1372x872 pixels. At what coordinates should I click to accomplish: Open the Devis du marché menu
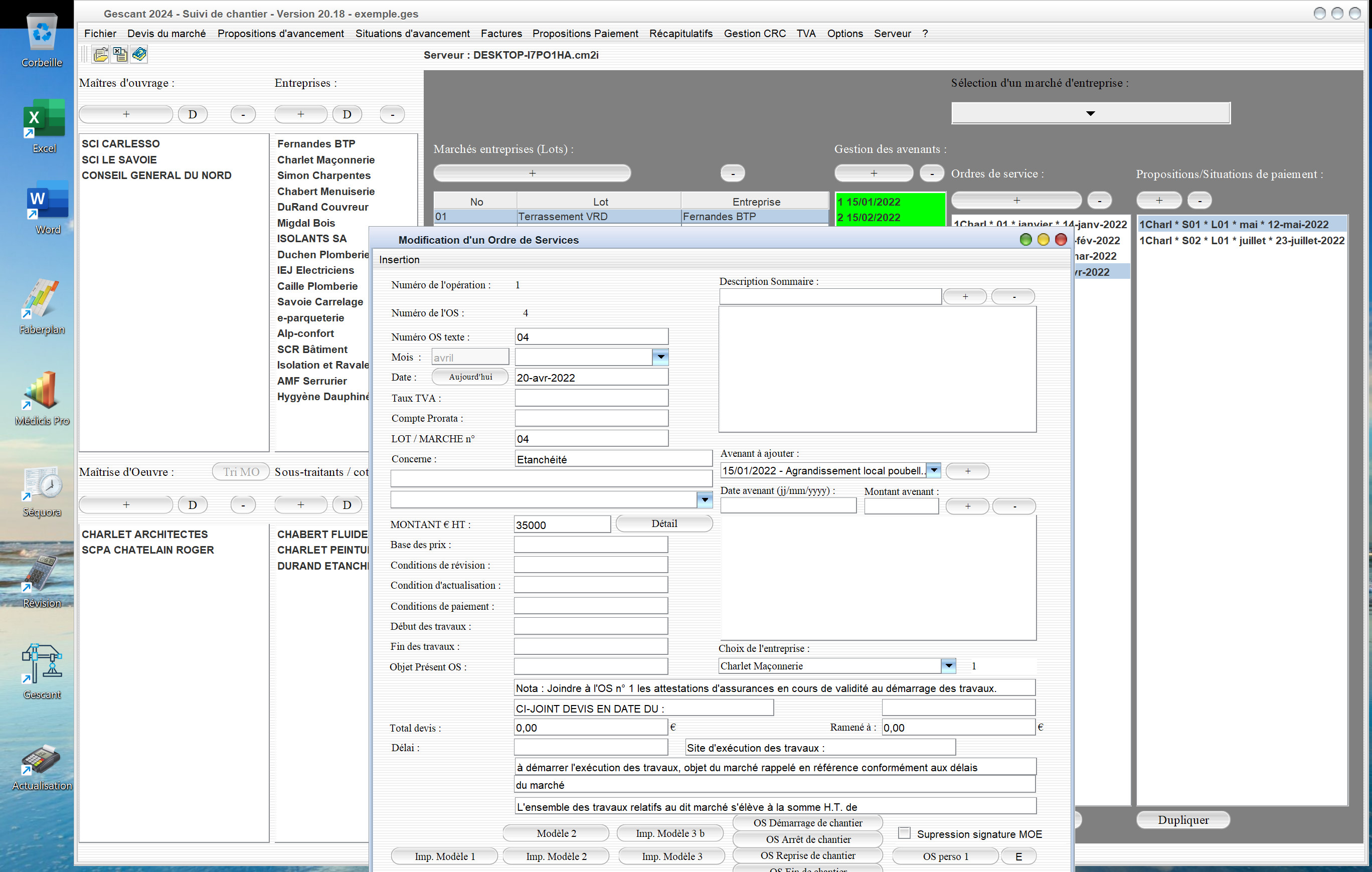coord(166,34)
